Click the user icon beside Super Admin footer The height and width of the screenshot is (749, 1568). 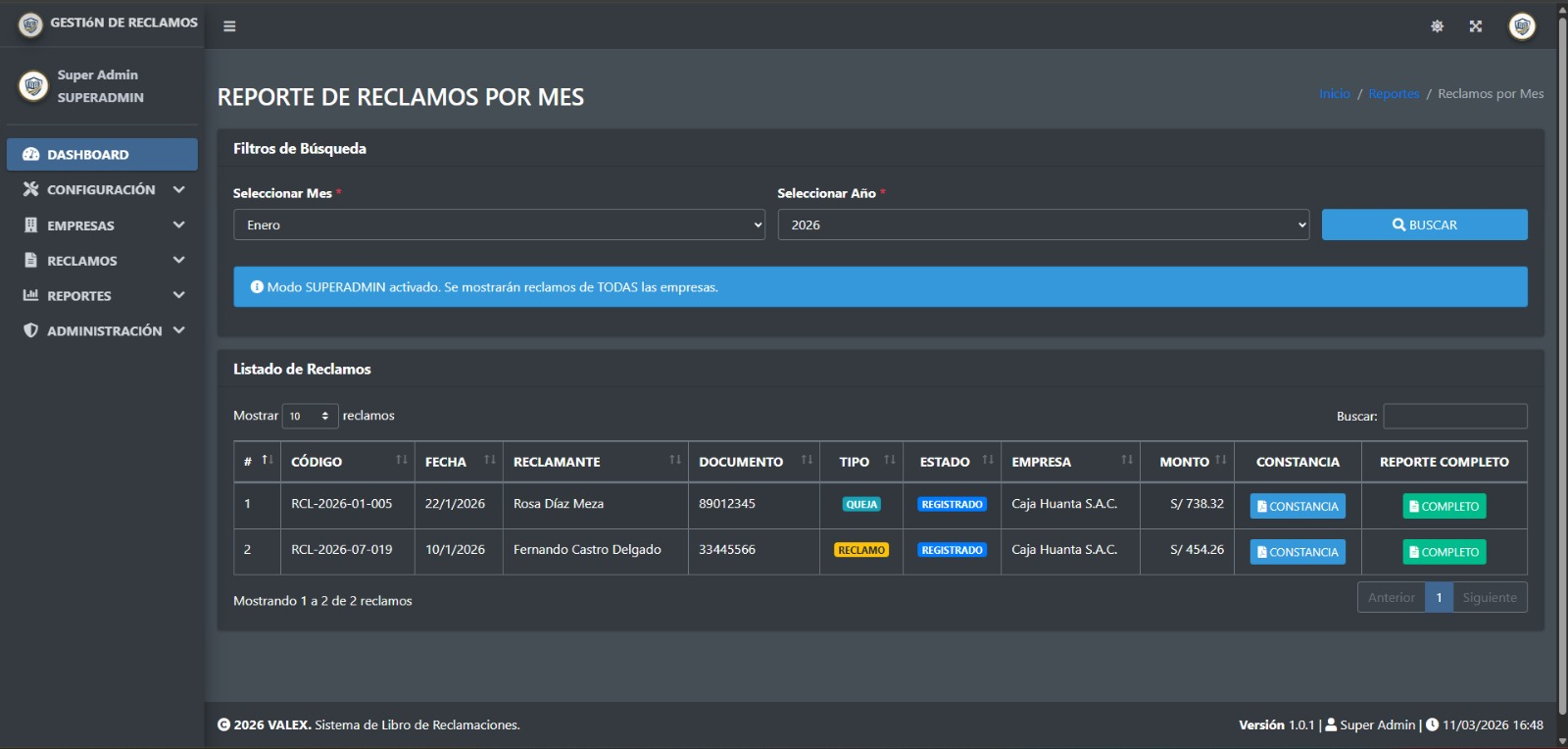[1331, 724]
